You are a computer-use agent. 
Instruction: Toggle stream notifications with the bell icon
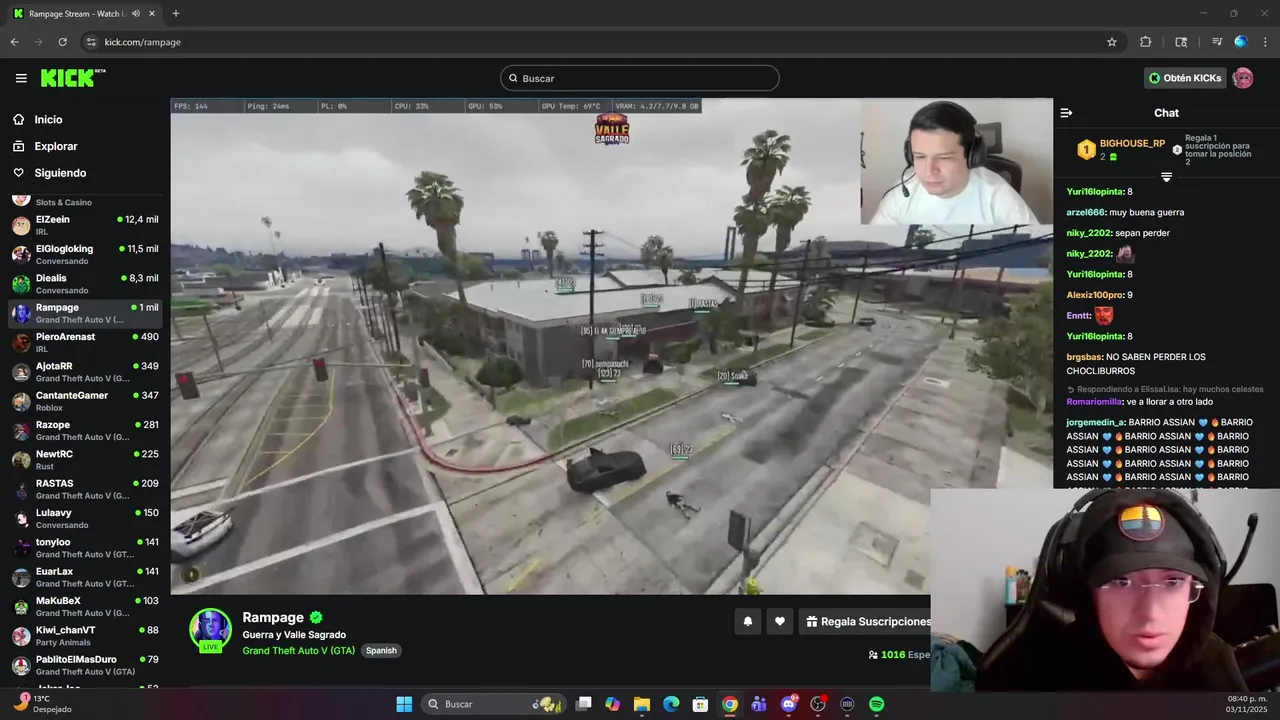pyautogui.click(x=747, y=621)
